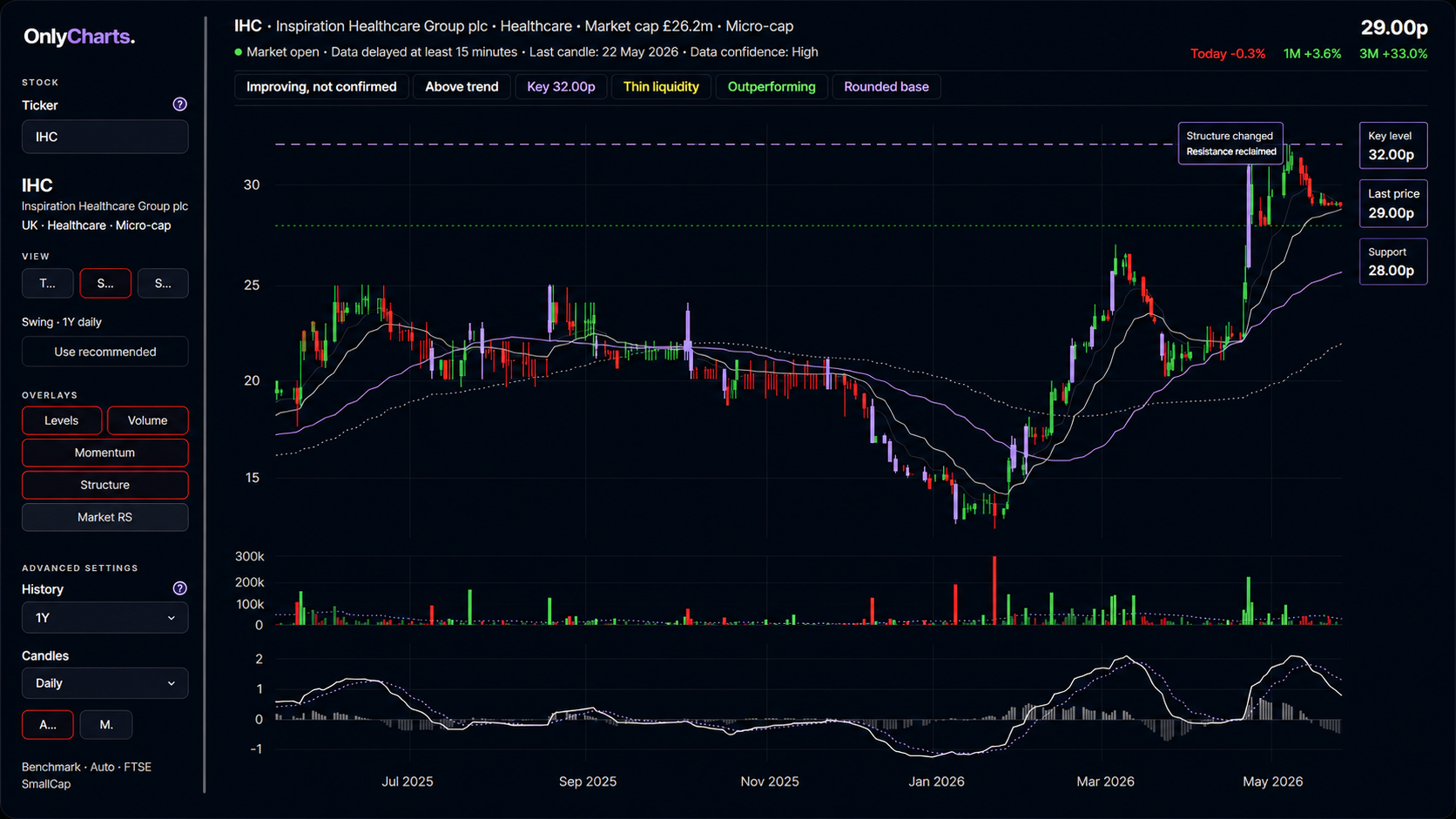The width and height of the screenshot is (1456, 819).
Task: Open the History help icon
Action: [x=180, y=588]
